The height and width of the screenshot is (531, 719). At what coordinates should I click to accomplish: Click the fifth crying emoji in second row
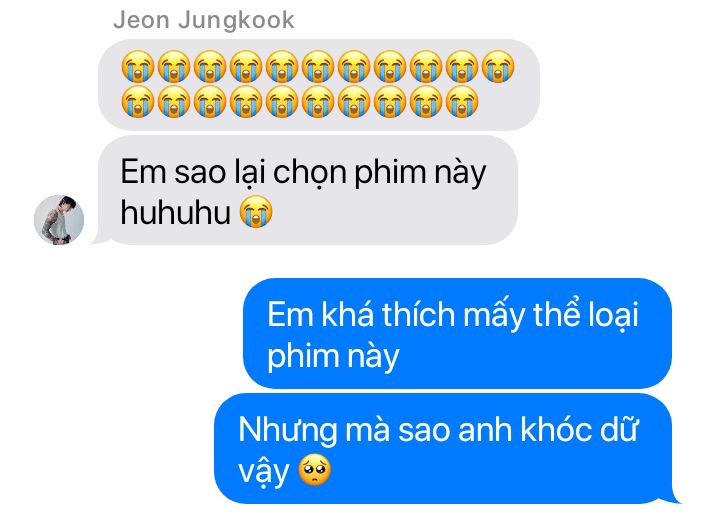(282, 102)
